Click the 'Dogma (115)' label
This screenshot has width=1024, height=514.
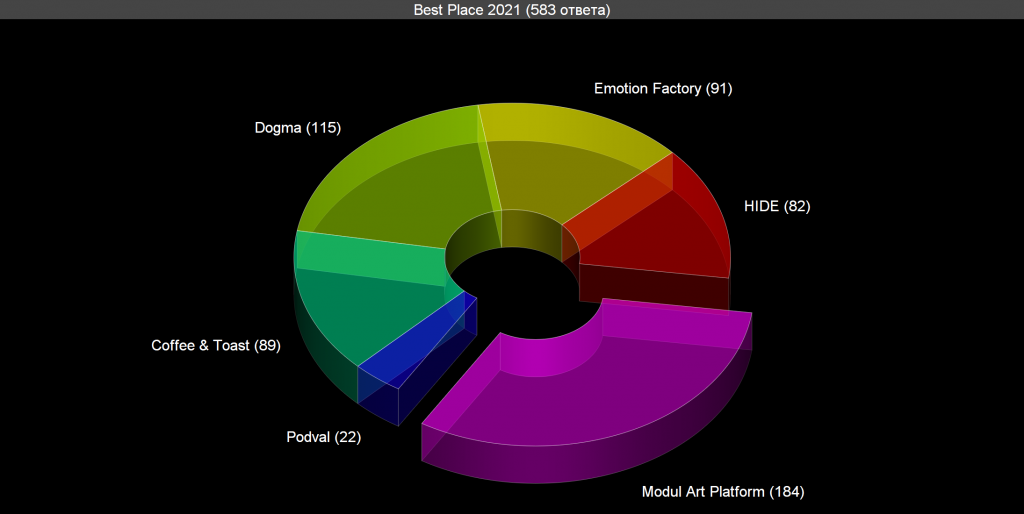(298, 128)
